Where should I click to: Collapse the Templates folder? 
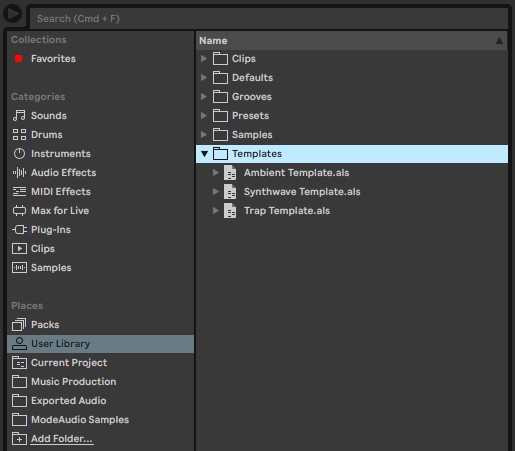click(204, 154)
